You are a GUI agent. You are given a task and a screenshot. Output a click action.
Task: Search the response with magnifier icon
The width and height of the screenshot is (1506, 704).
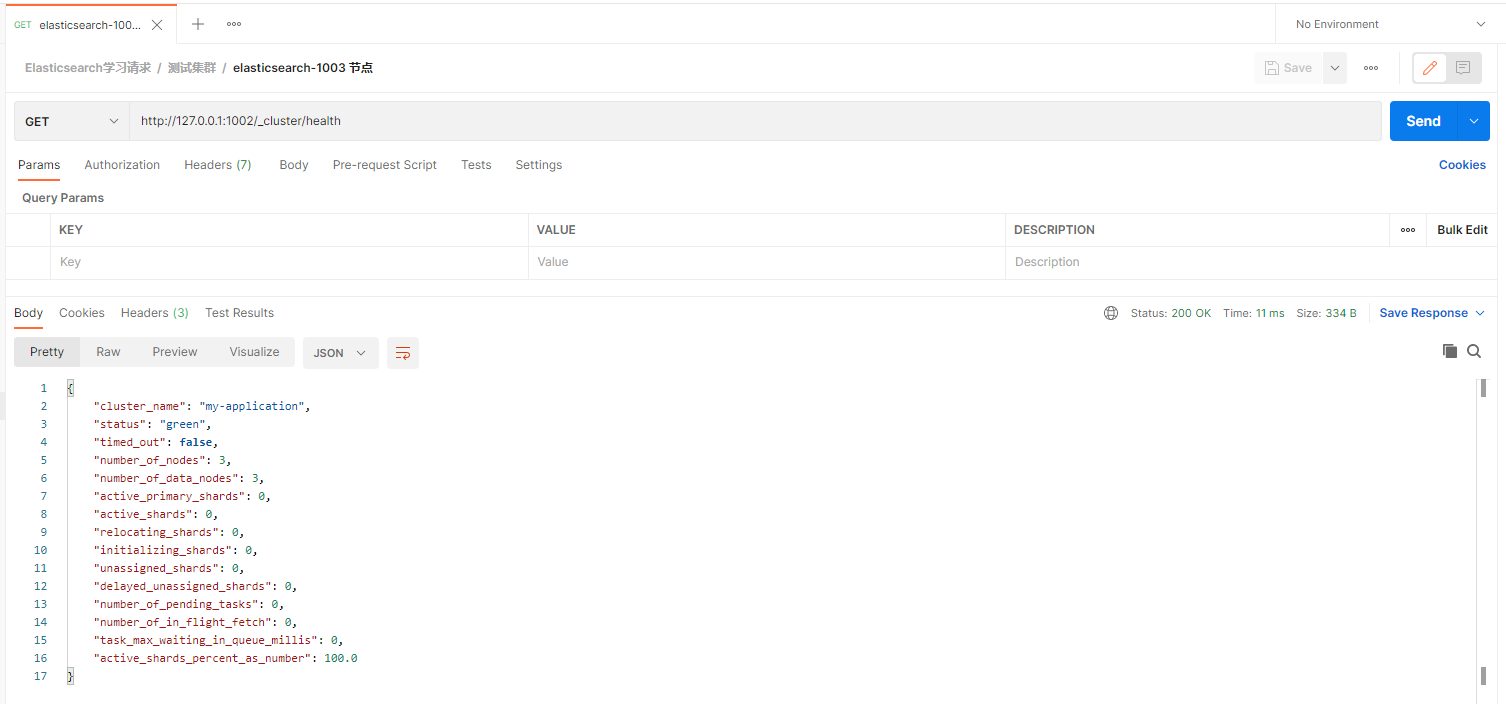point(1474,351)
